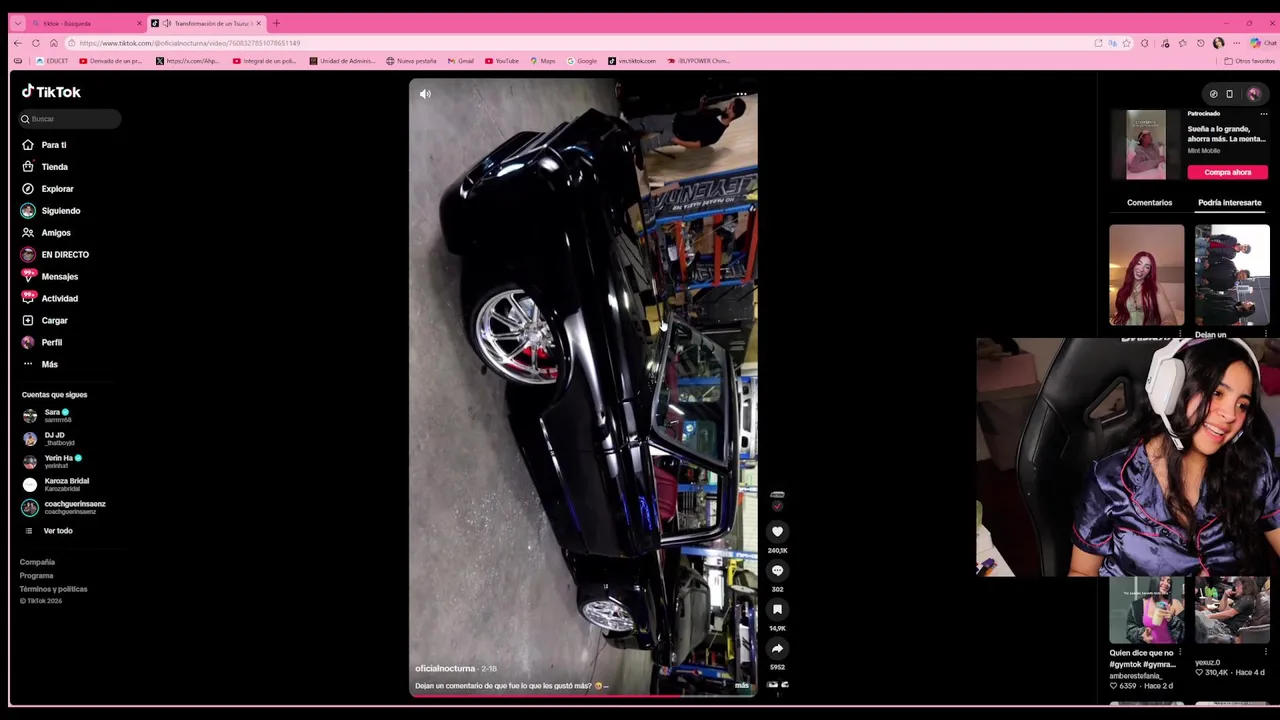Open the browser tab search dropdown
The width and height of the screenshot is (1280, 720).
(17, 23)
